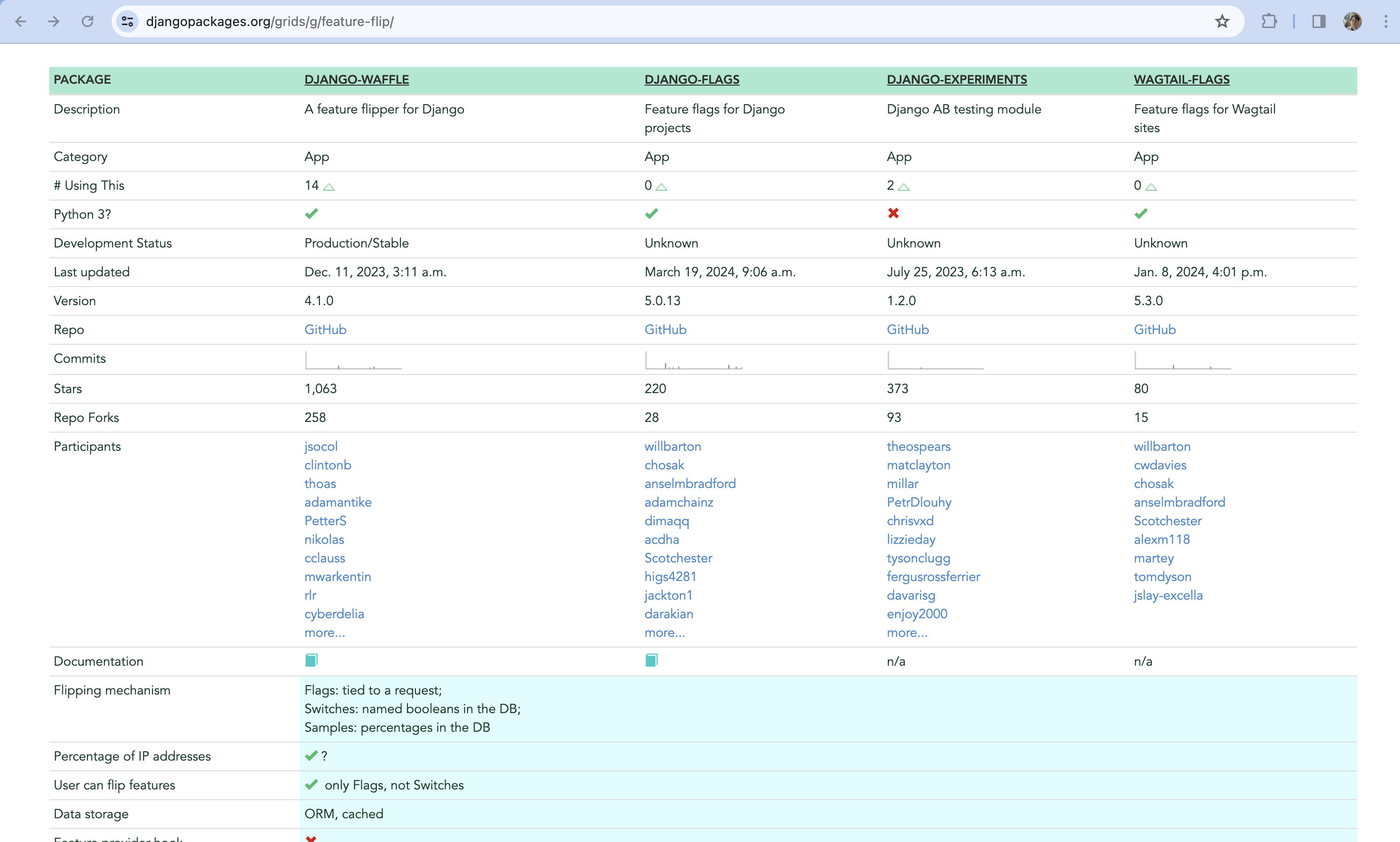
Task: Expand more participants for django-experiments
Action: point(907,632)
